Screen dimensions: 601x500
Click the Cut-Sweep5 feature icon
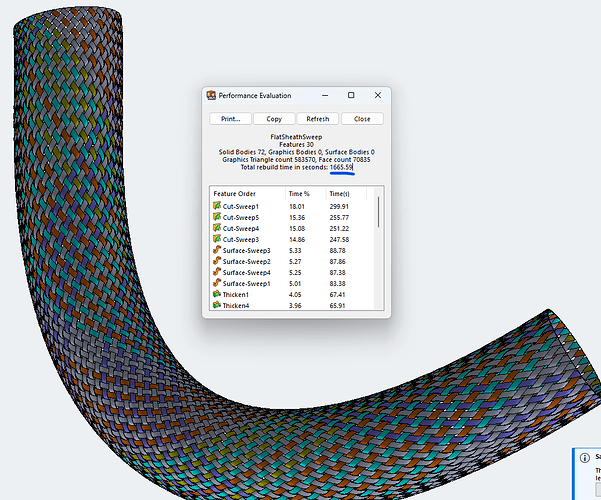(x=217, y=217)
